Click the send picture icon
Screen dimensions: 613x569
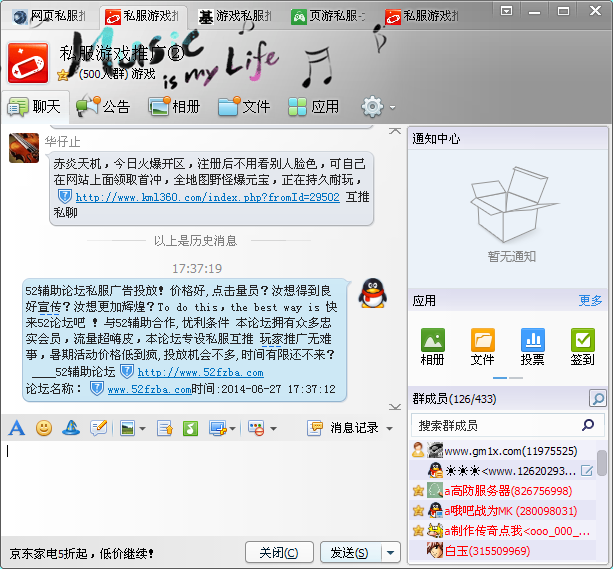(x=127, y=428)
